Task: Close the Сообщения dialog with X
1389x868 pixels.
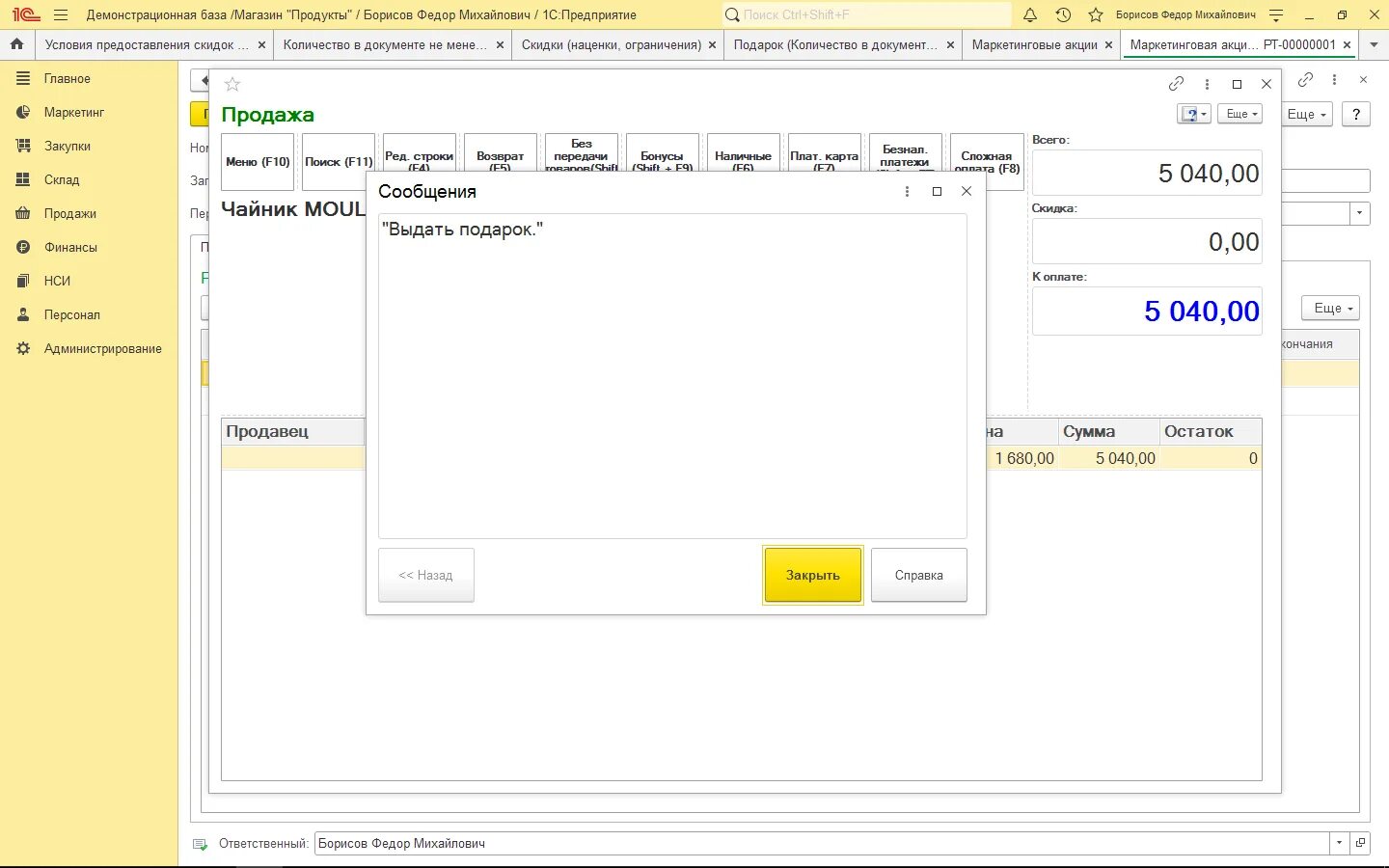Action: (x=967, y=191)
